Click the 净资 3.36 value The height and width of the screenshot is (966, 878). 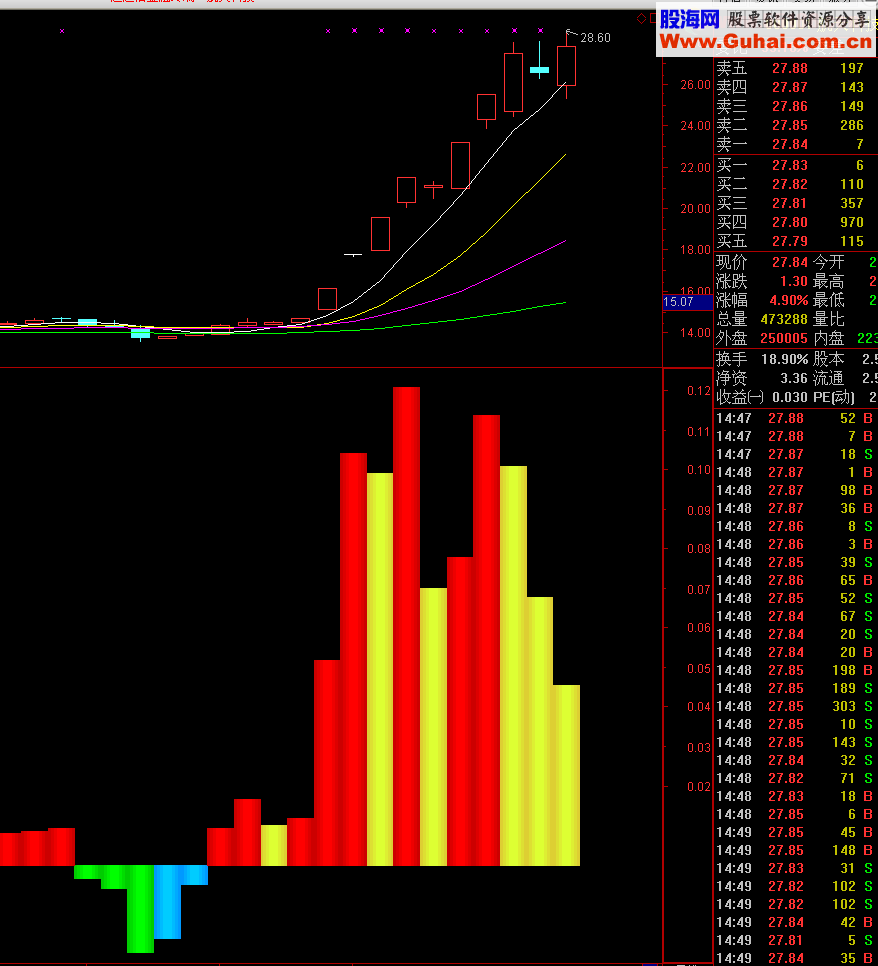[794, 378]
